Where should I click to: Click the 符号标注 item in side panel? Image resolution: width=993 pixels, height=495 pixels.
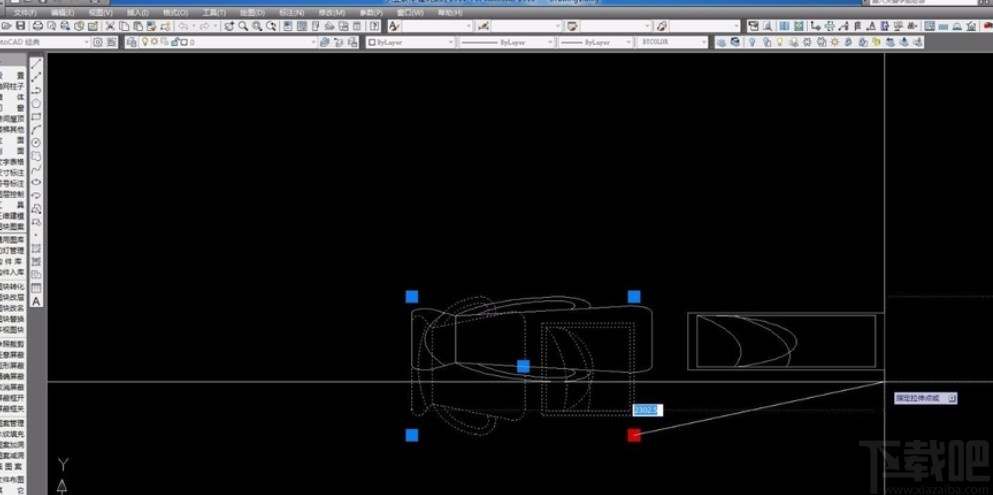(x=13, y=183)
